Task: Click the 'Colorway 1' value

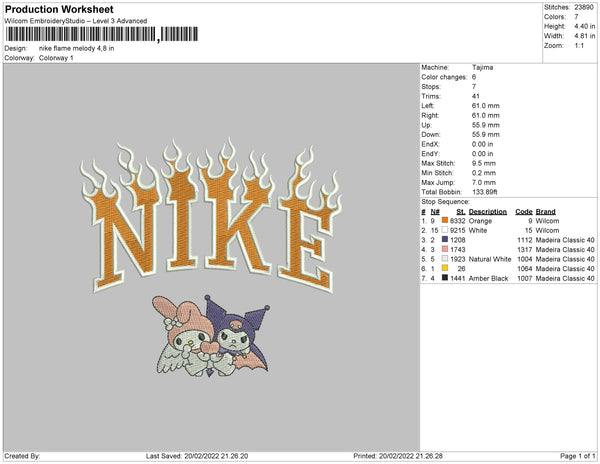Action: point(56,58)
